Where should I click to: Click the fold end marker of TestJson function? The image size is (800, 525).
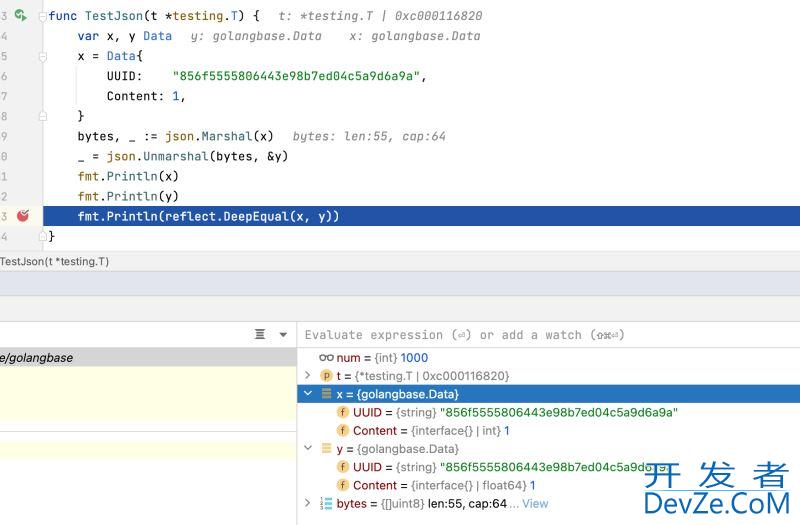click(x=43, y=236)
